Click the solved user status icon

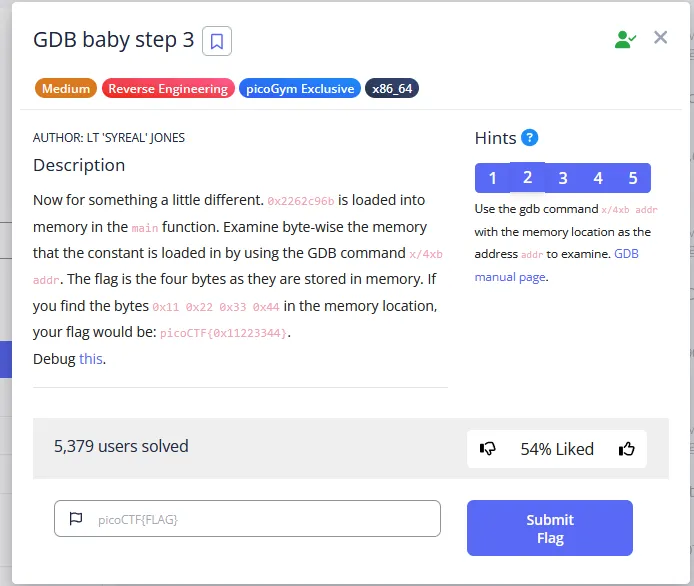click(626, 39)
